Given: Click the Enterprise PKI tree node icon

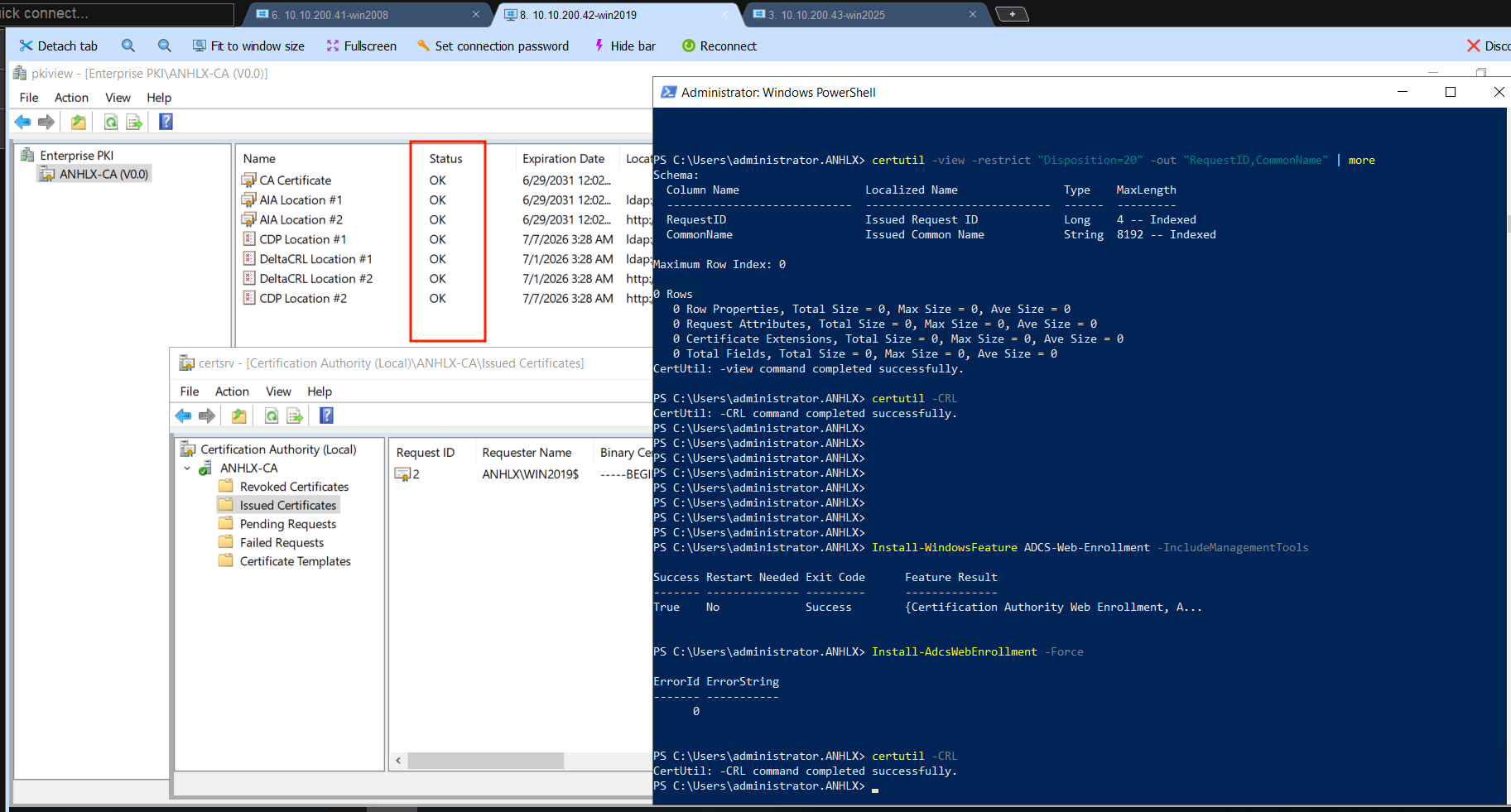Looking at the screenshot, I should [27, 155].
